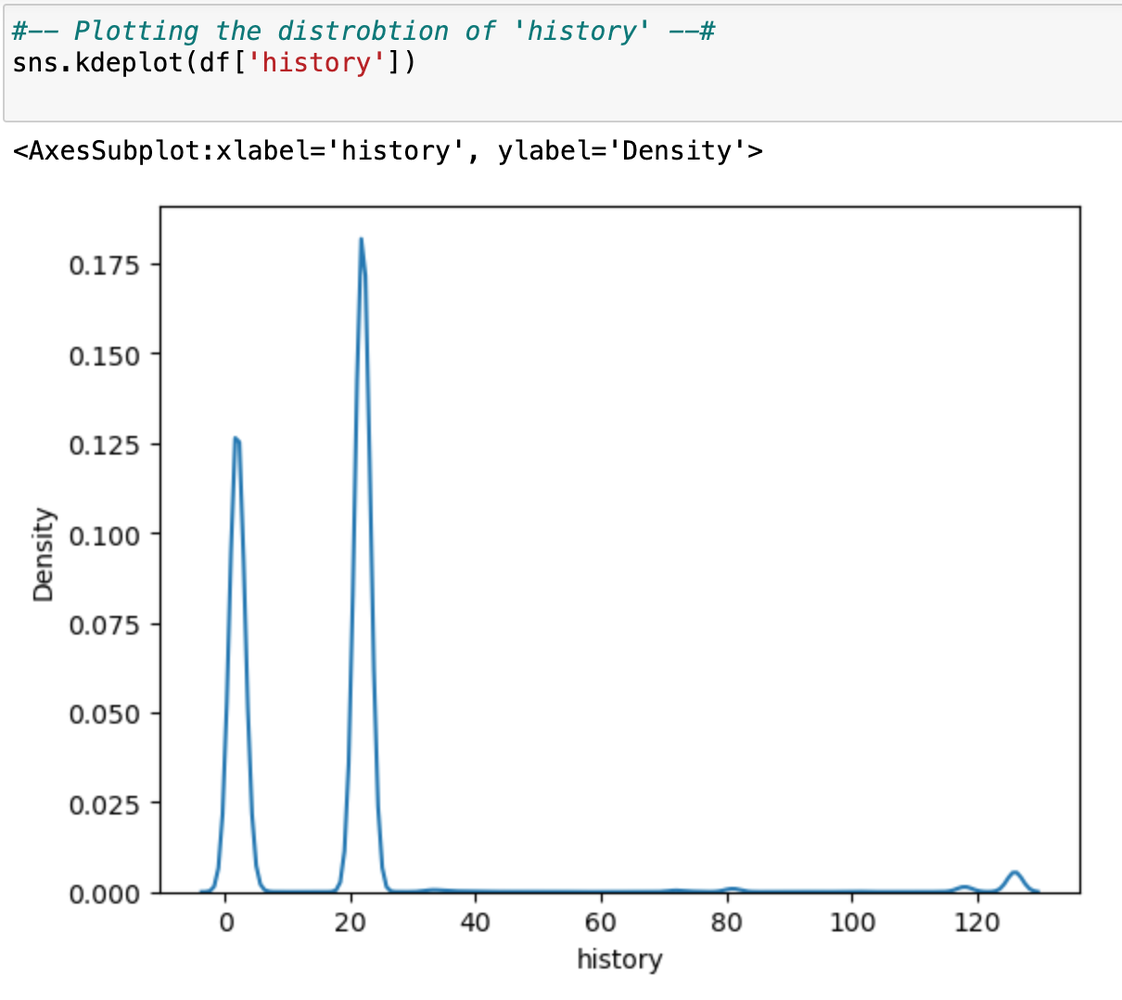The height and width of the screenshot is (1000, 1122).
Task: Click the comment line in the code cell
Action: (x=363, y=30)
